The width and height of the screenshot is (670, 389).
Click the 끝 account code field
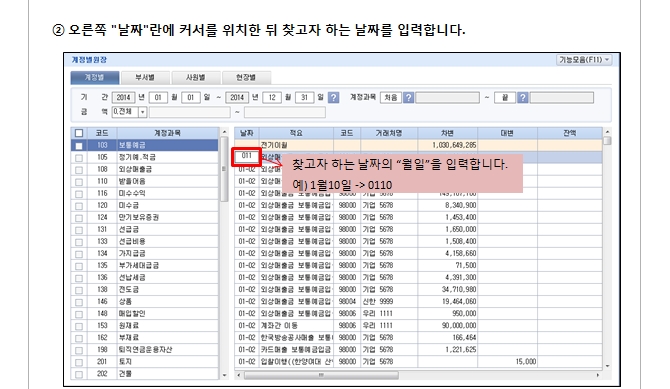(505, 97)
